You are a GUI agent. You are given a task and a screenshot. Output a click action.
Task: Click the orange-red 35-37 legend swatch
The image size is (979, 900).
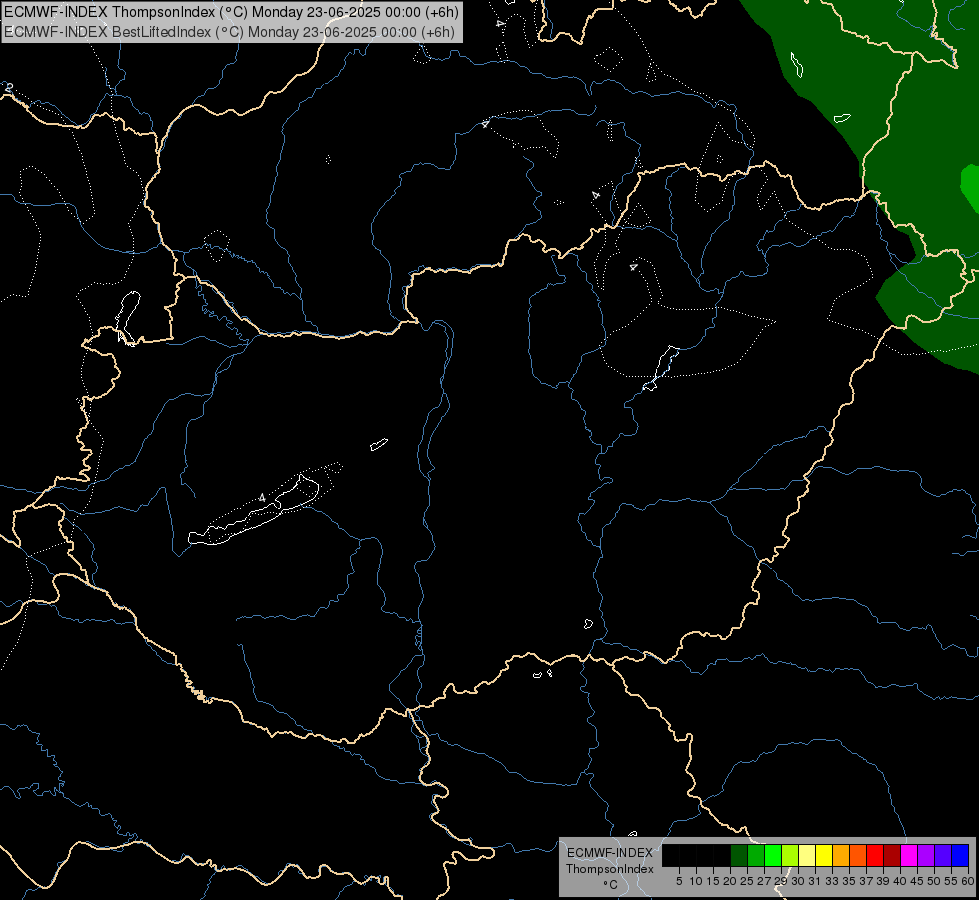coord(858,855)
